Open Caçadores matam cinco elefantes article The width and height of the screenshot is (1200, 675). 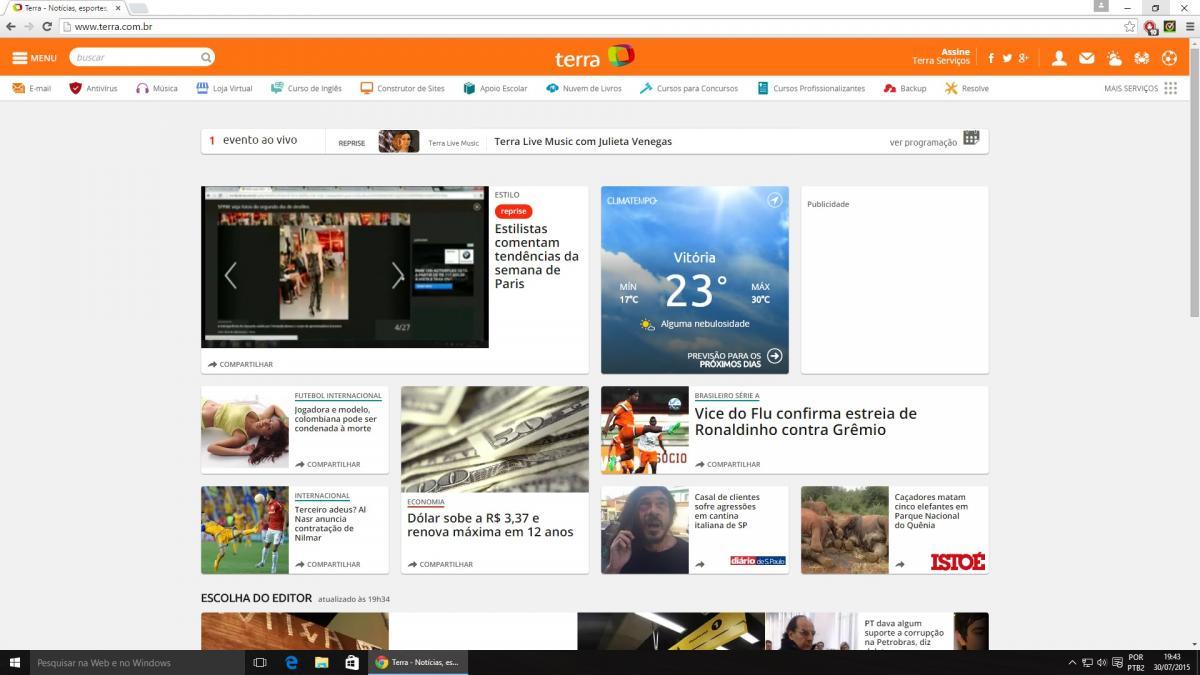(x=931, y=510)
